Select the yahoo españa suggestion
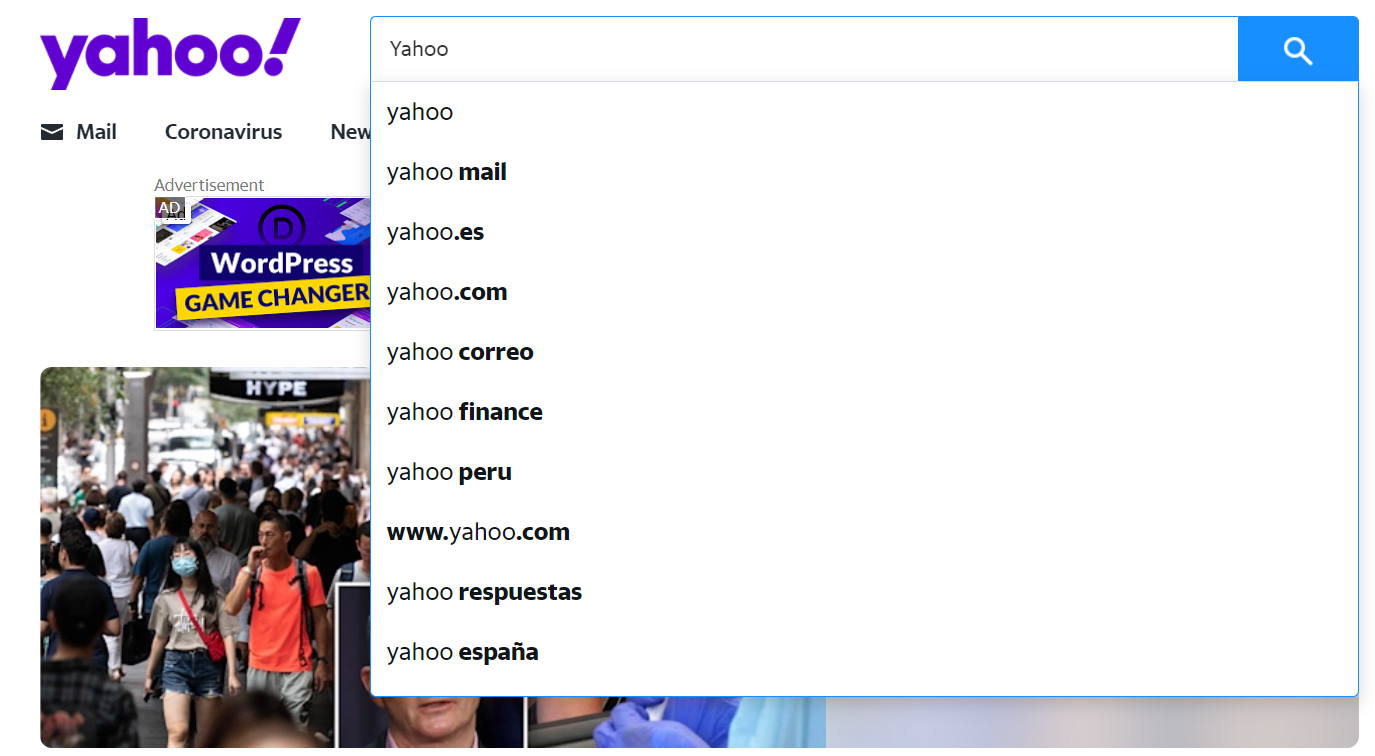Image resolution: width=1375 pixels, height=756 pixels. click(462, 651)
